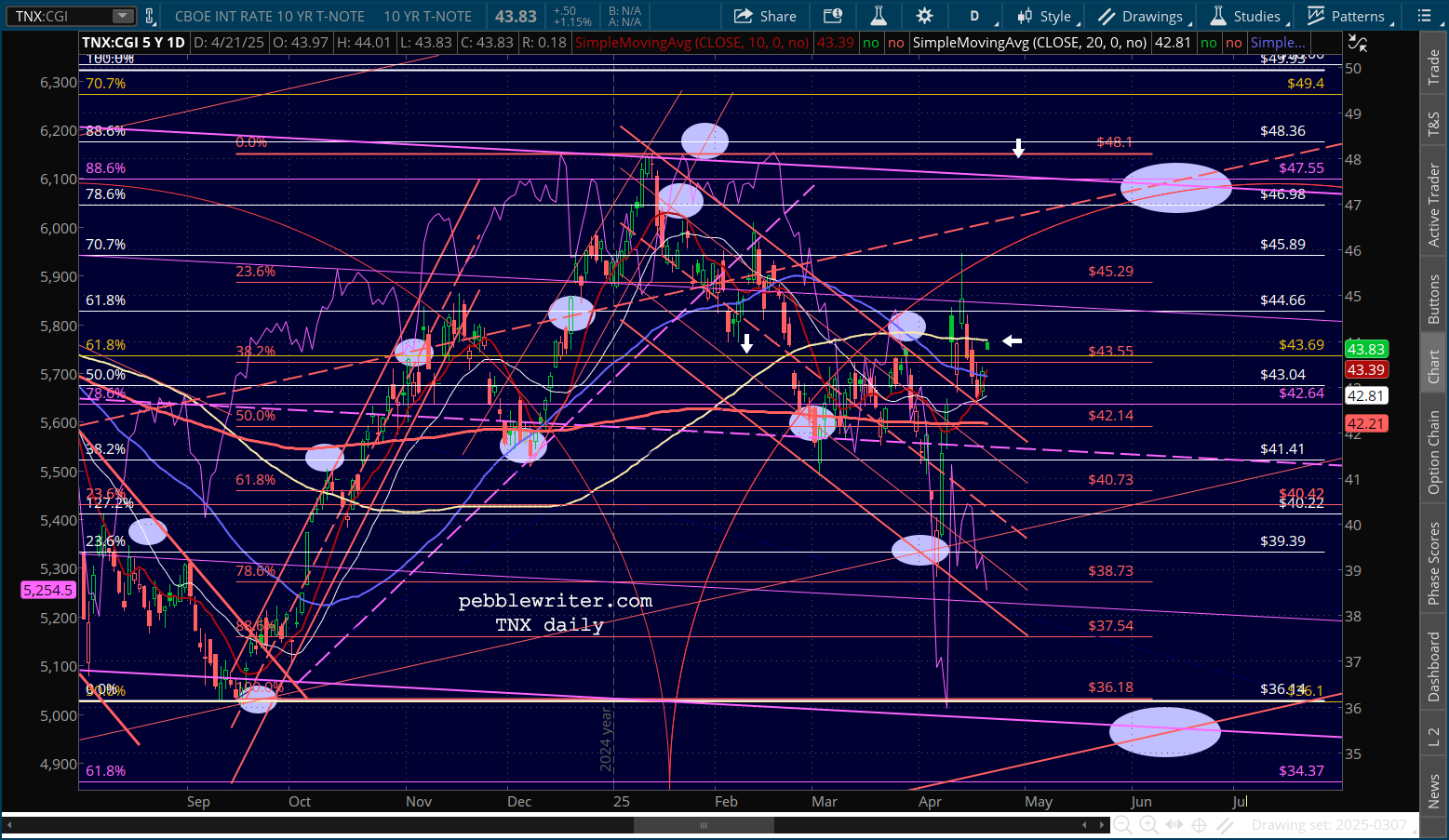Click the H: 44.01 high value
This screenshot has width=1449, height=840.
363,43
